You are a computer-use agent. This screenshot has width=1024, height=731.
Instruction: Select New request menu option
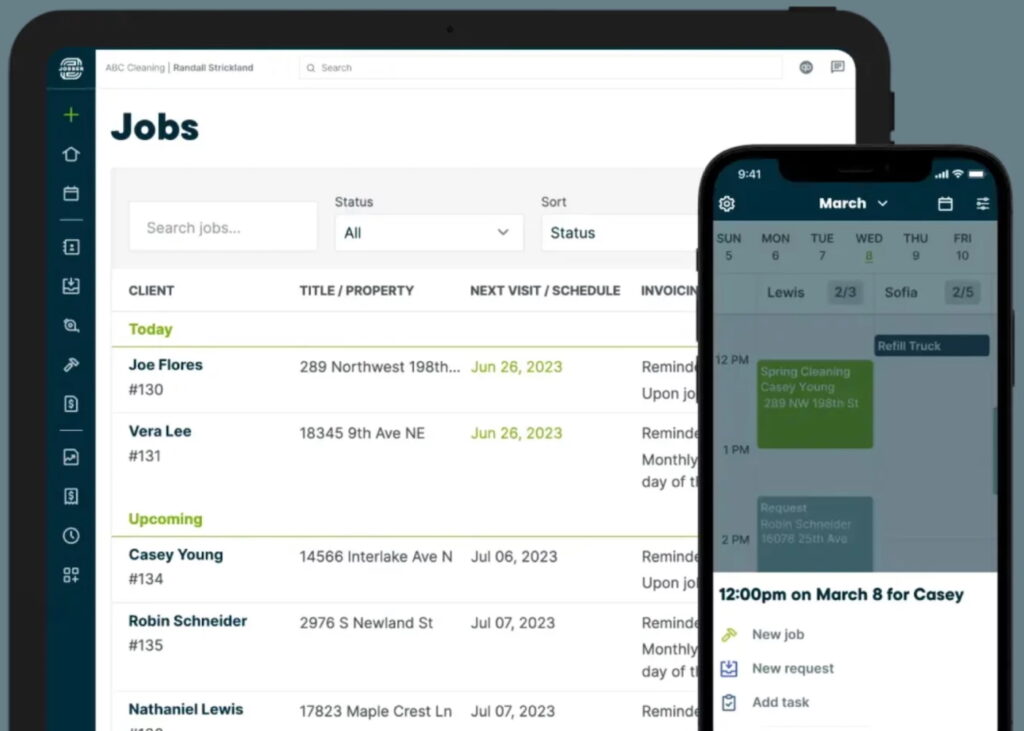793,668
